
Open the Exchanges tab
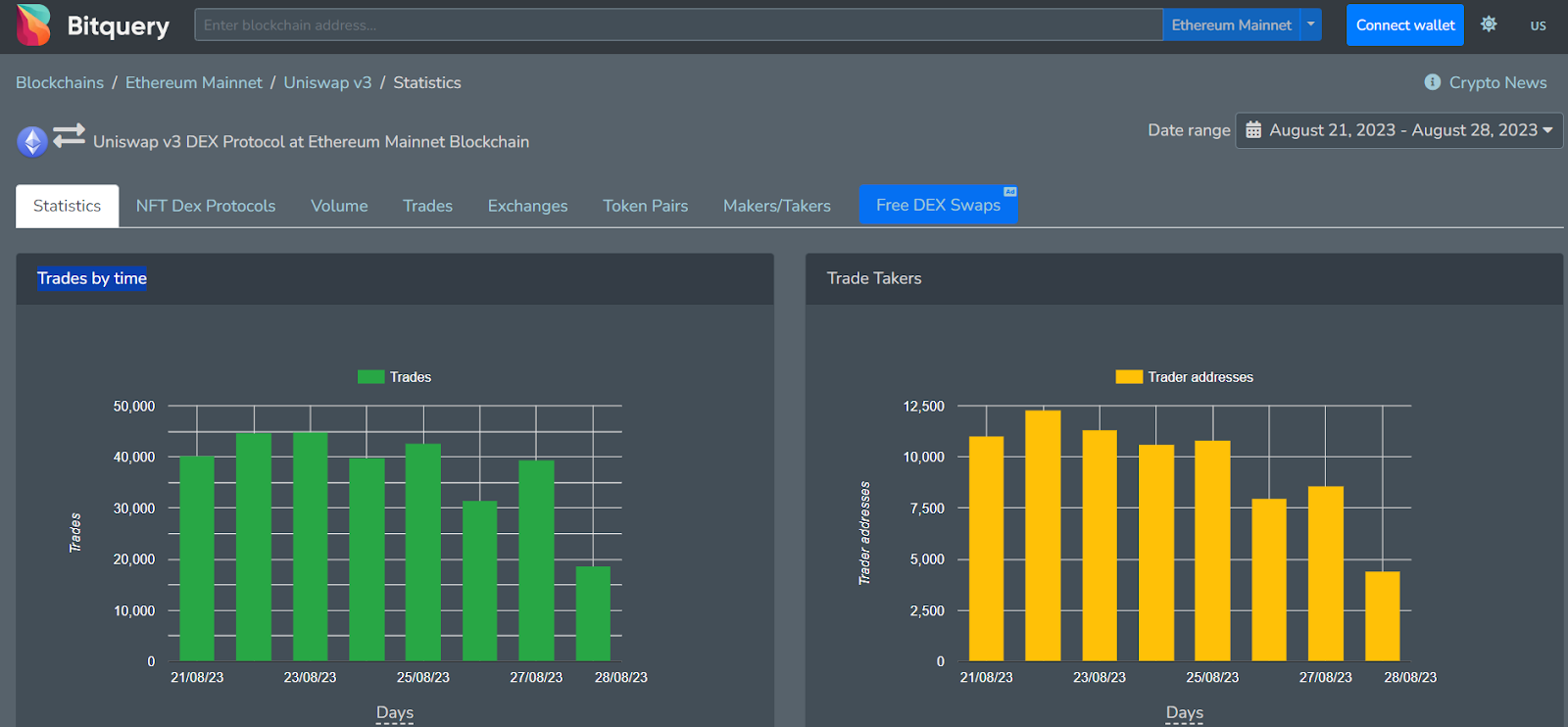(x=527, y=206)
